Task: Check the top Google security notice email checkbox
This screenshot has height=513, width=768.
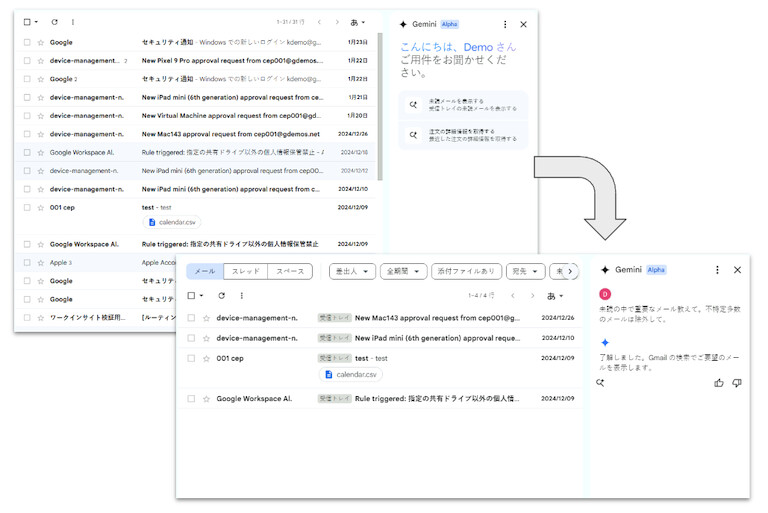Action: coord(27,42)
